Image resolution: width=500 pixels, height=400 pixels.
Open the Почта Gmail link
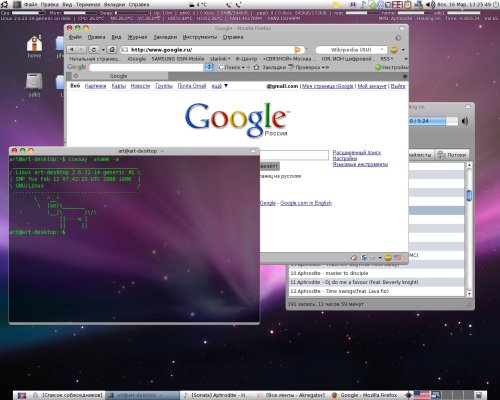[x=192, y=86]
